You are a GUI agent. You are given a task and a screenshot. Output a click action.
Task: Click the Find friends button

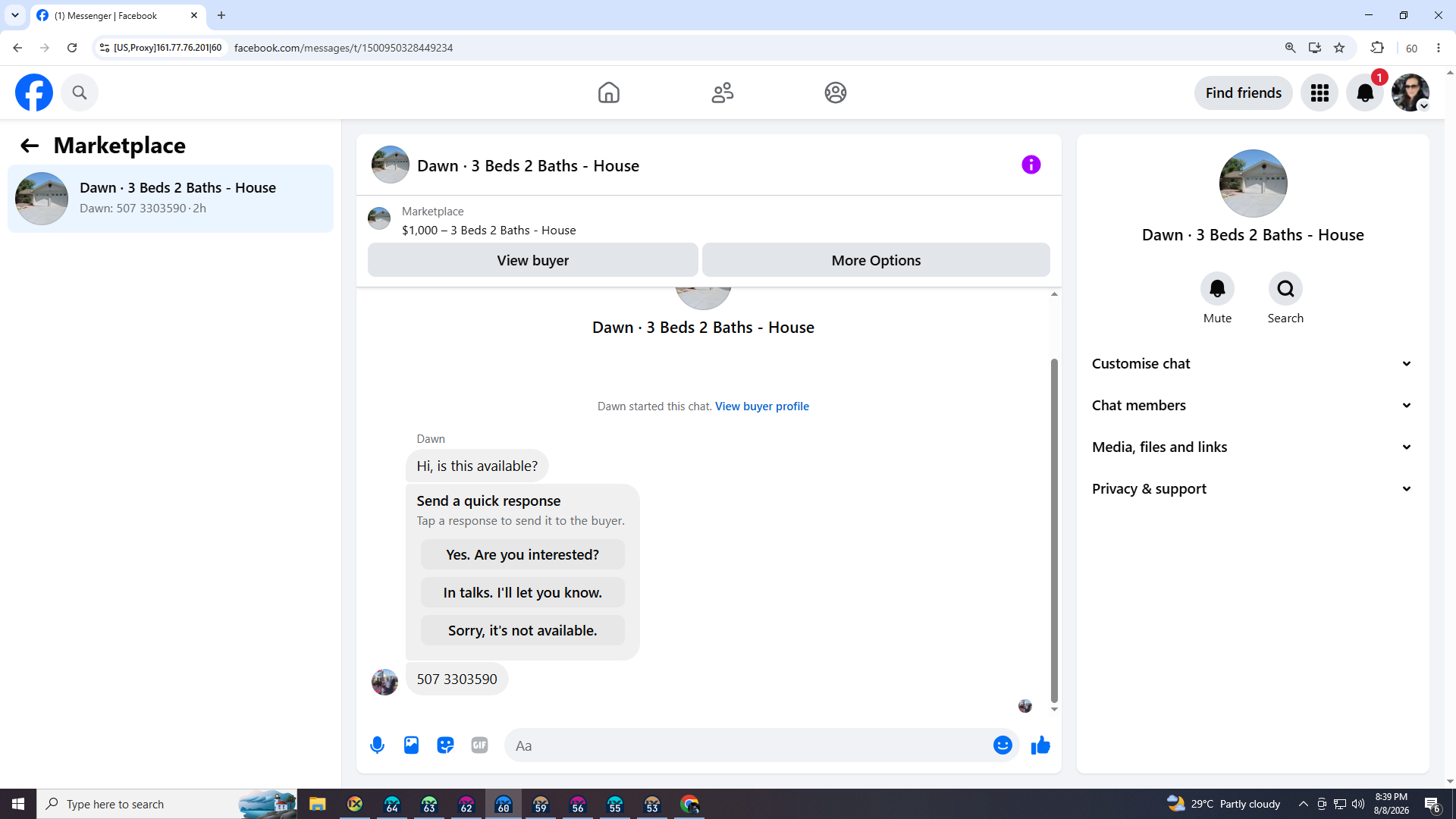(1243, 93)
